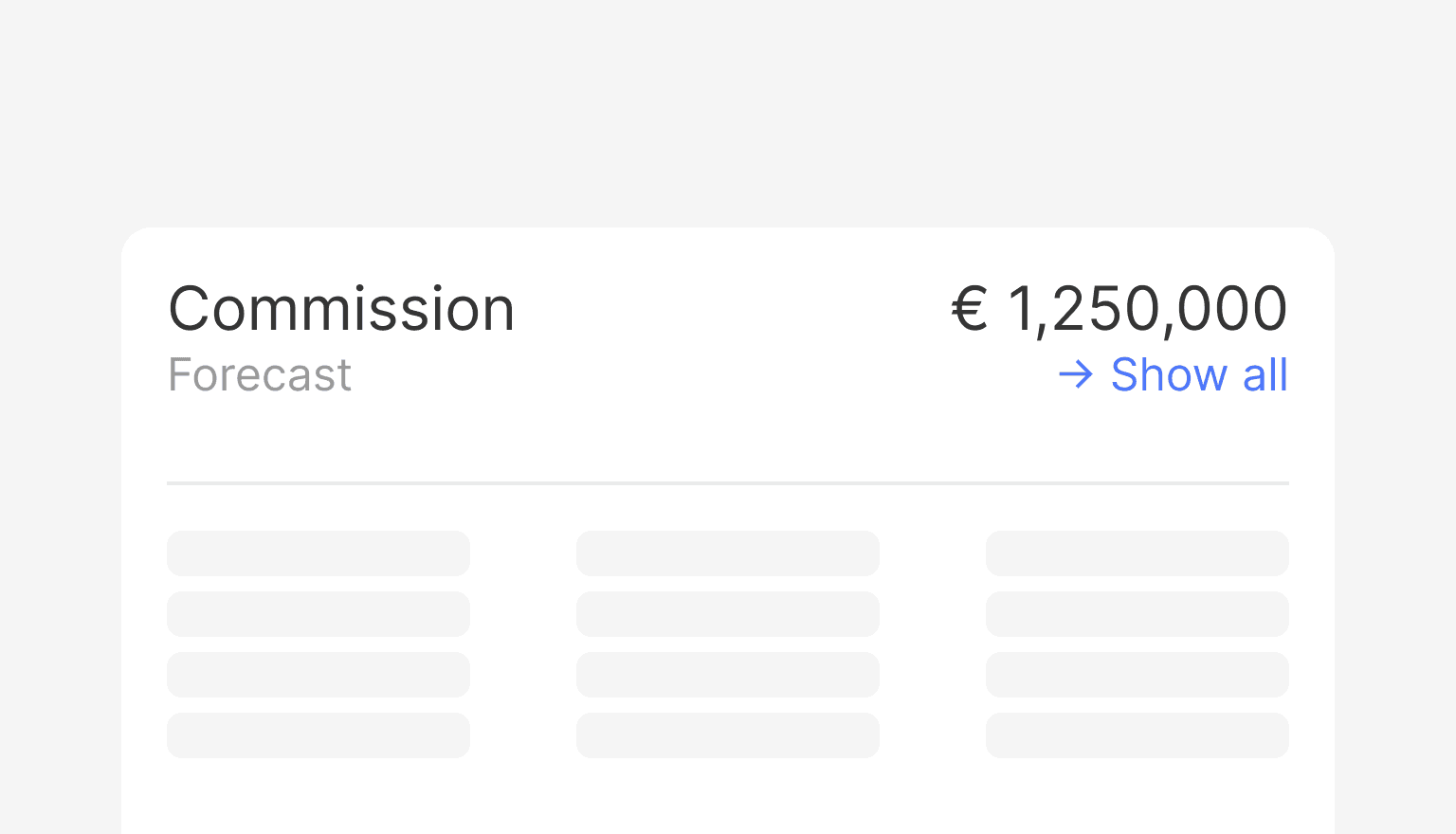Click the Commission heading
Image resolution: width=1456 pixels, height=834 pixels.
click(x=341, y=309)
